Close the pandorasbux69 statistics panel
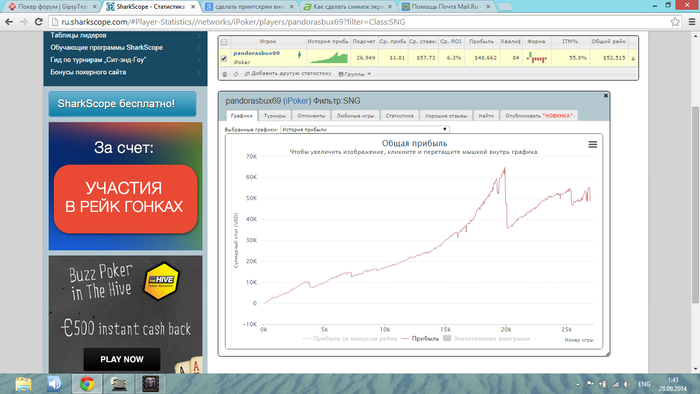The width and height of the screenshot is (700, 394). [606, 95]
